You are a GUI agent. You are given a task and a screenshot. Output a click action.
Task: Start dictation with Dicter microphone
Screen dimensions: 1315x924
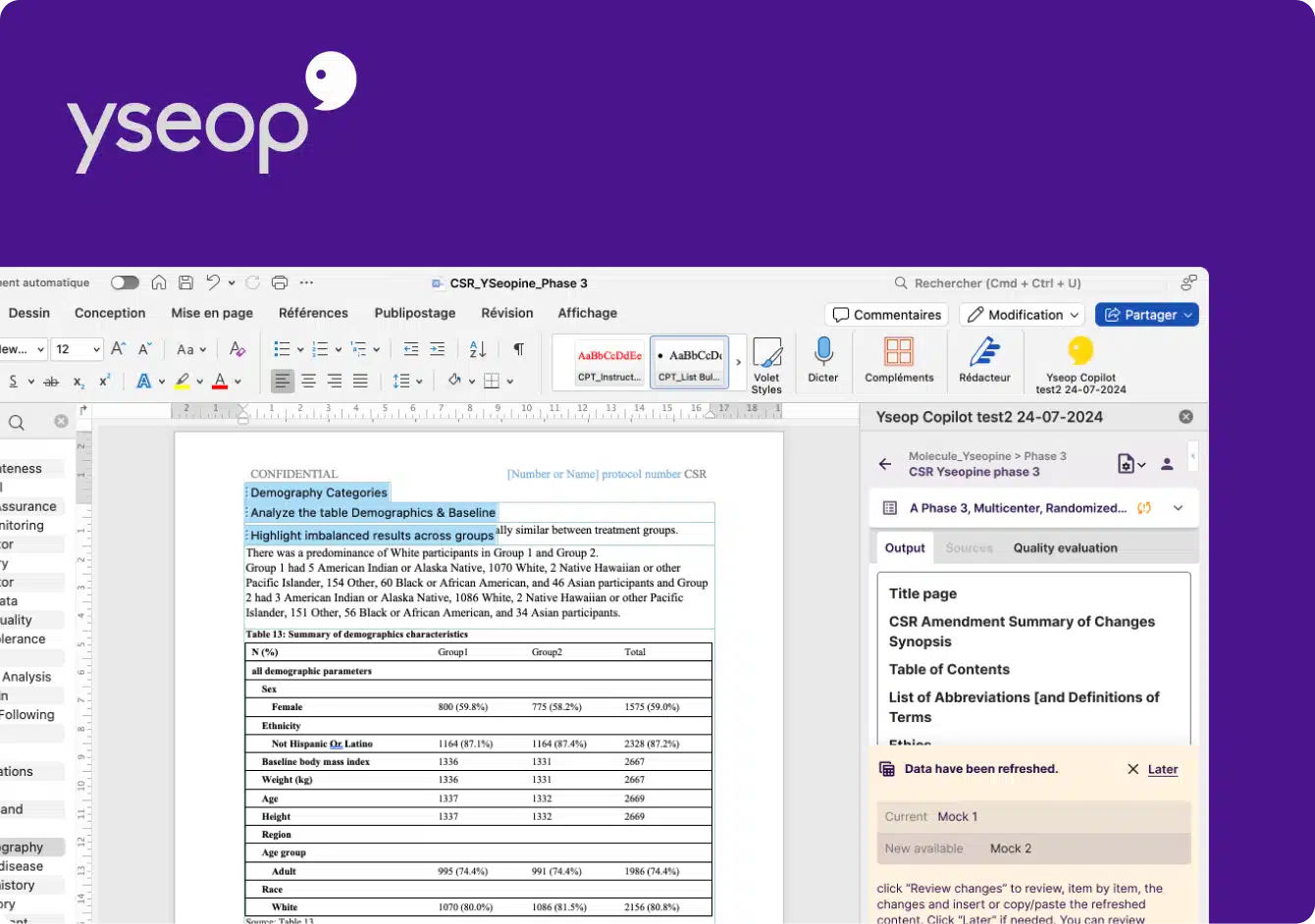823,359
